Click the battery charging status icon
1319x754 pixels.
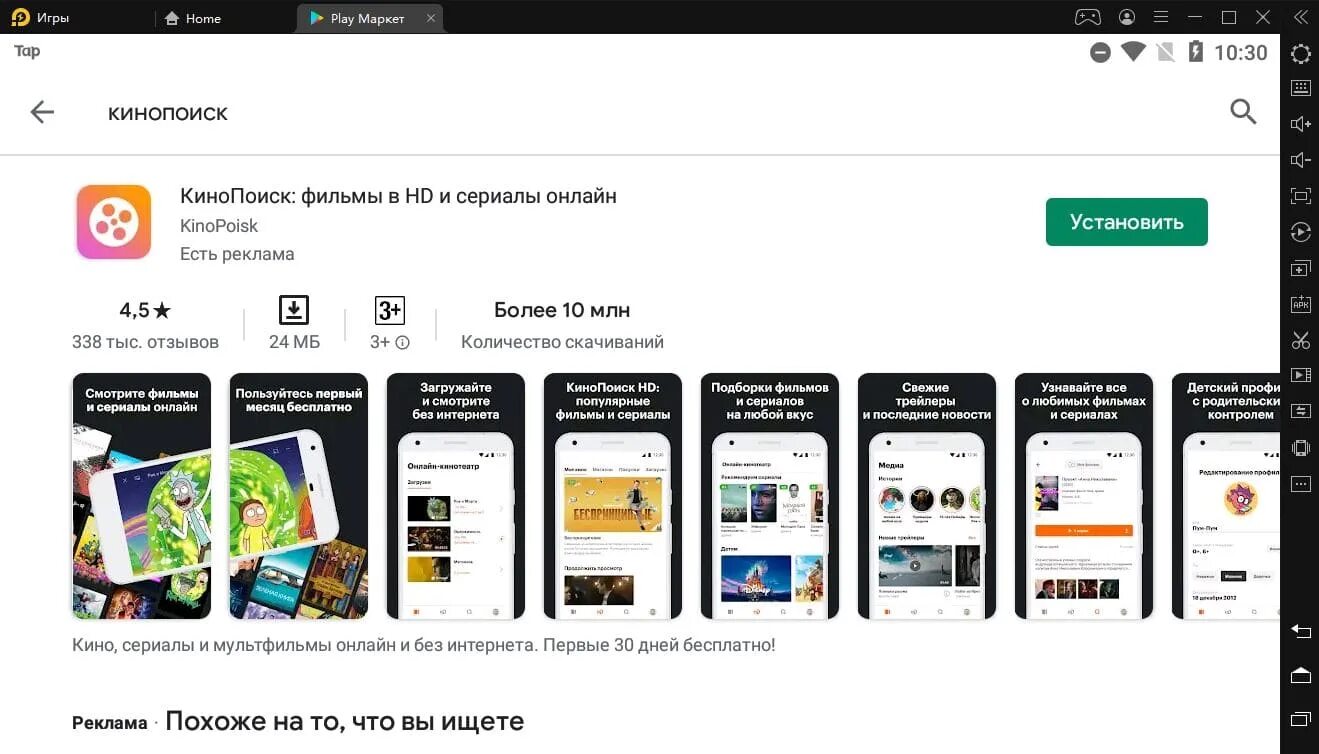tap(1195, 52)
